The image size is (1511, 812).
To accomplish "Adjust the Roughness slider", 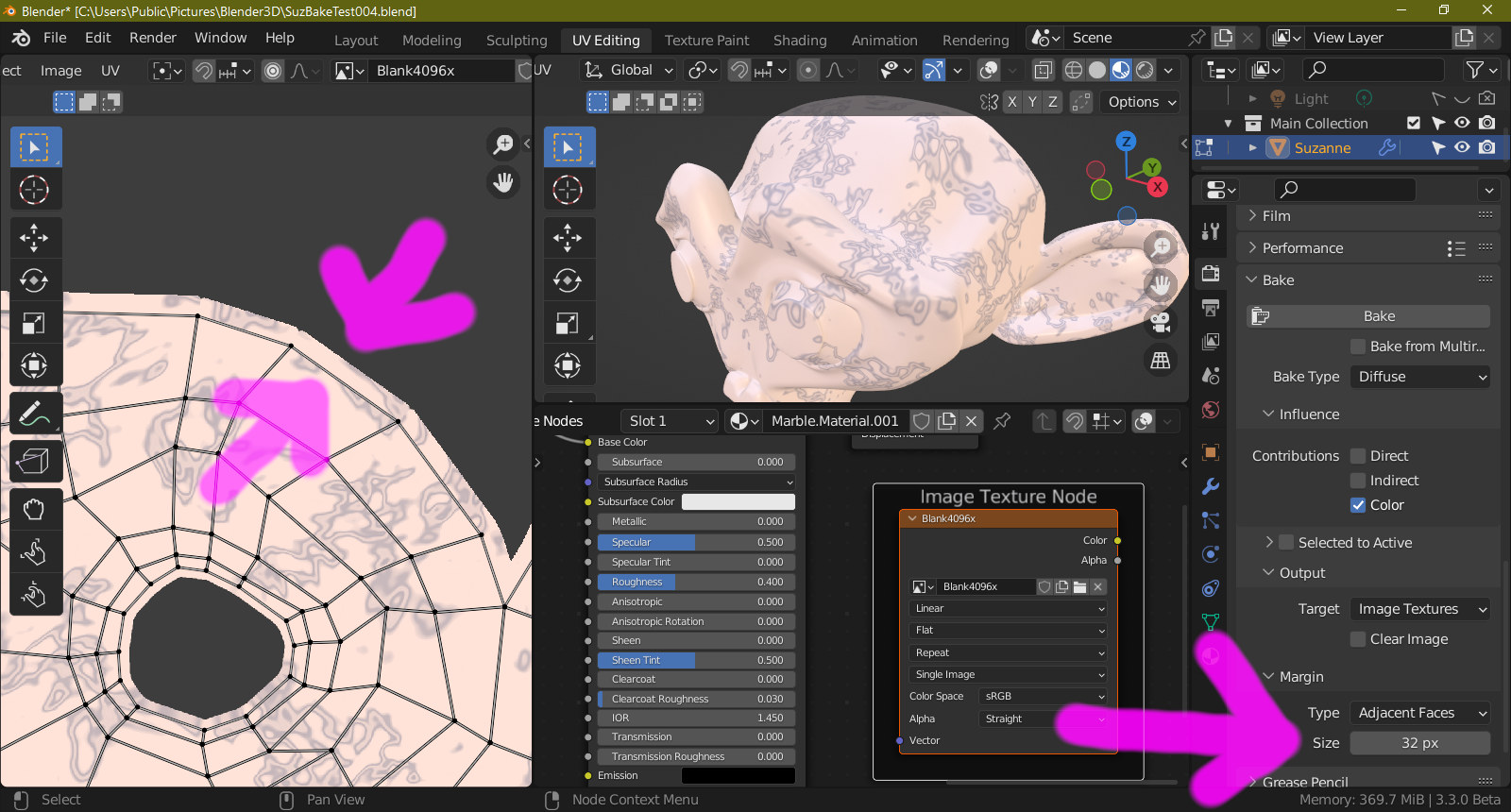I will pyautogui.click(x=697, y=583).
